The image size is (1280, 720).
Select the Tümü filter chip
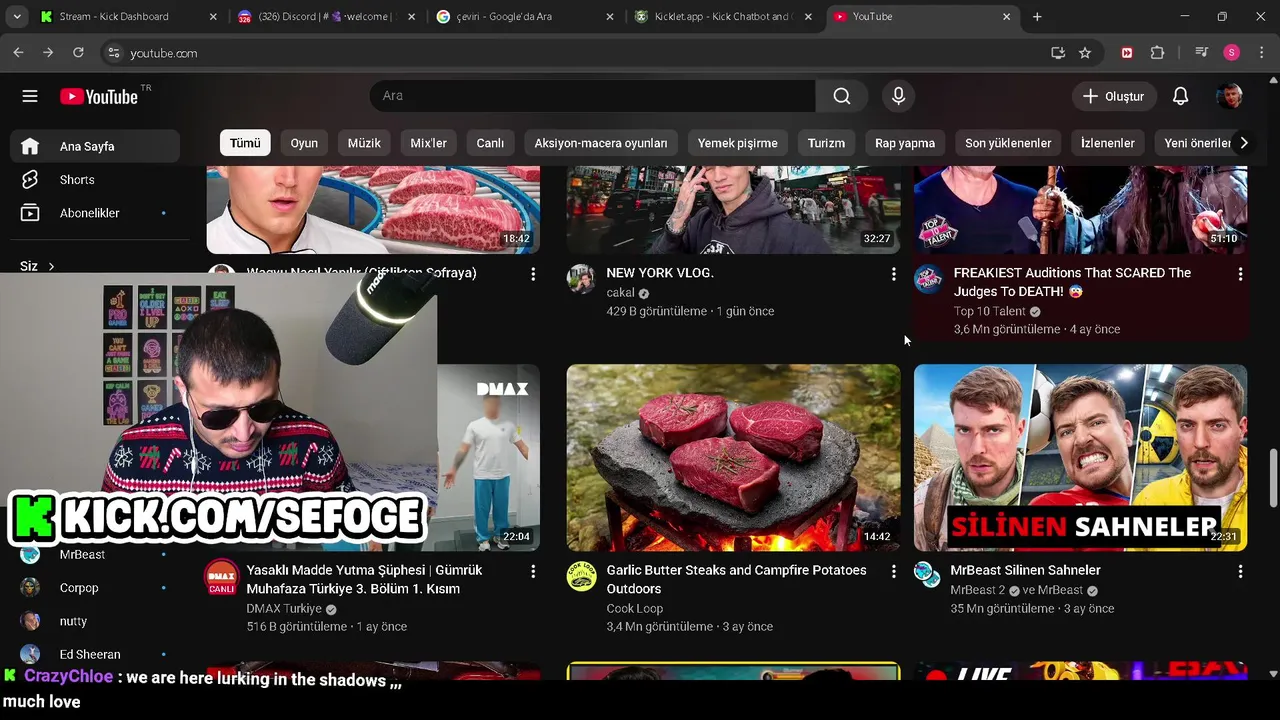(245, 143)
